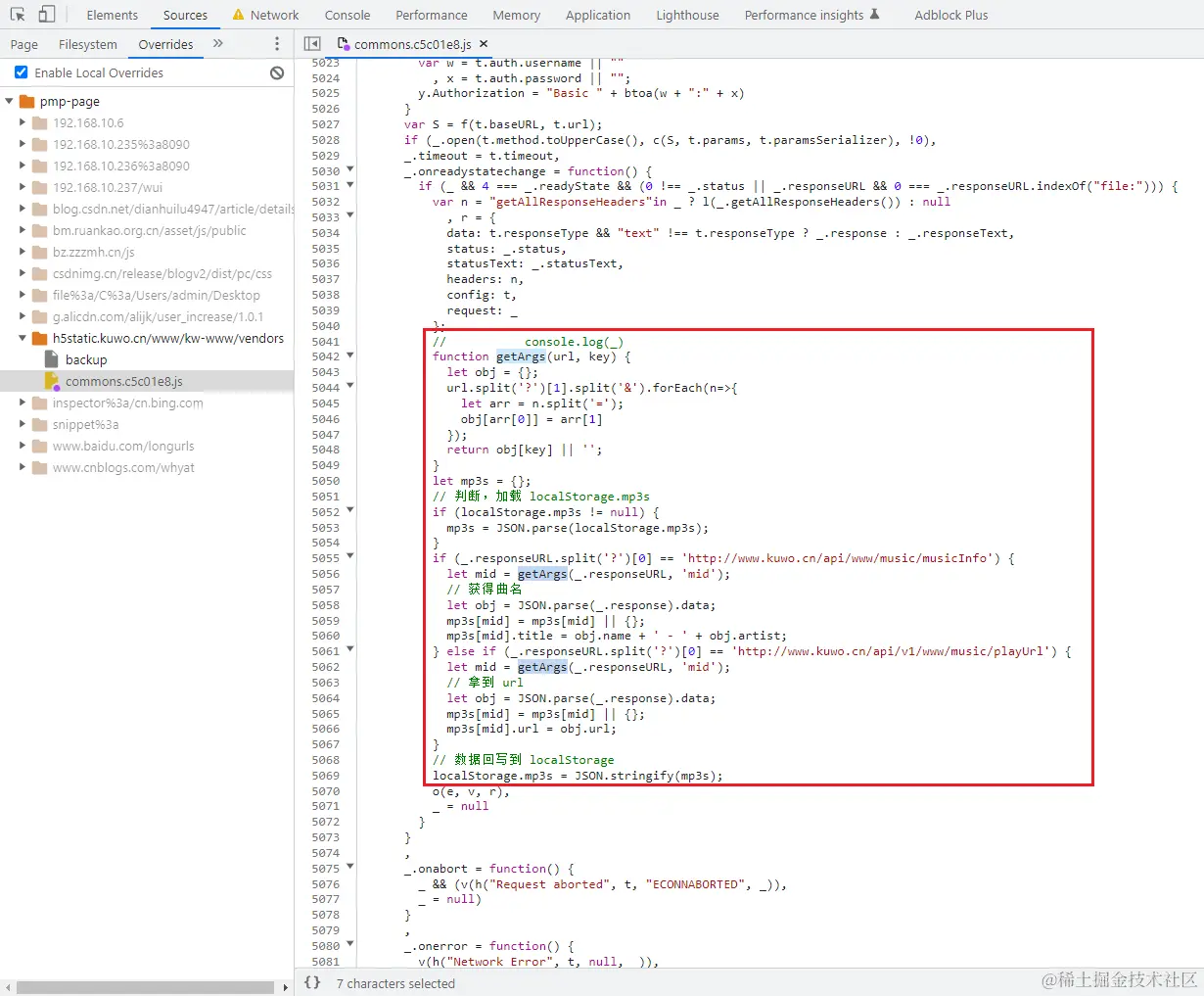Switch to the Memory panel
1204x996 pixels.
click(516, 15)
